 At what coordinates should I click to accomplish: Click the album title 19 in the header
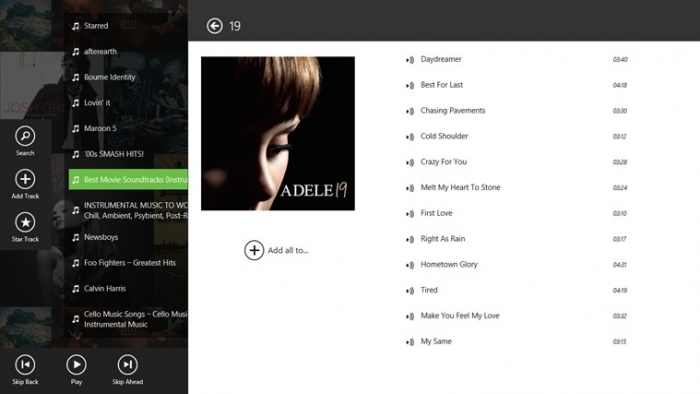tap(235, 26)
